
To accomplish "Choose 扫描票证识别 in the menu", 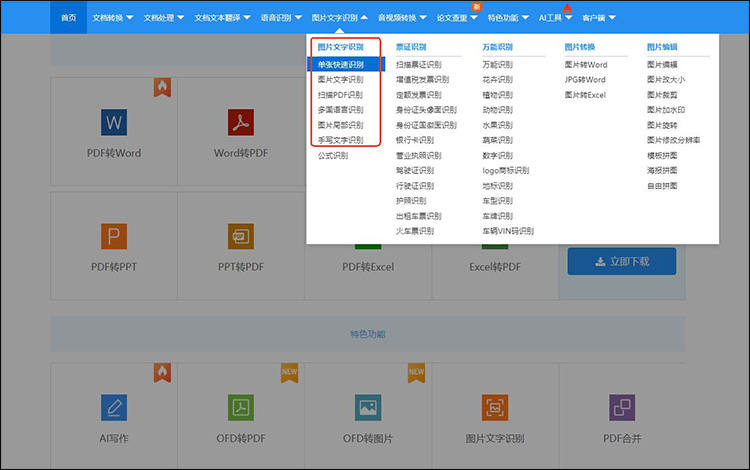I will point(419,65).
